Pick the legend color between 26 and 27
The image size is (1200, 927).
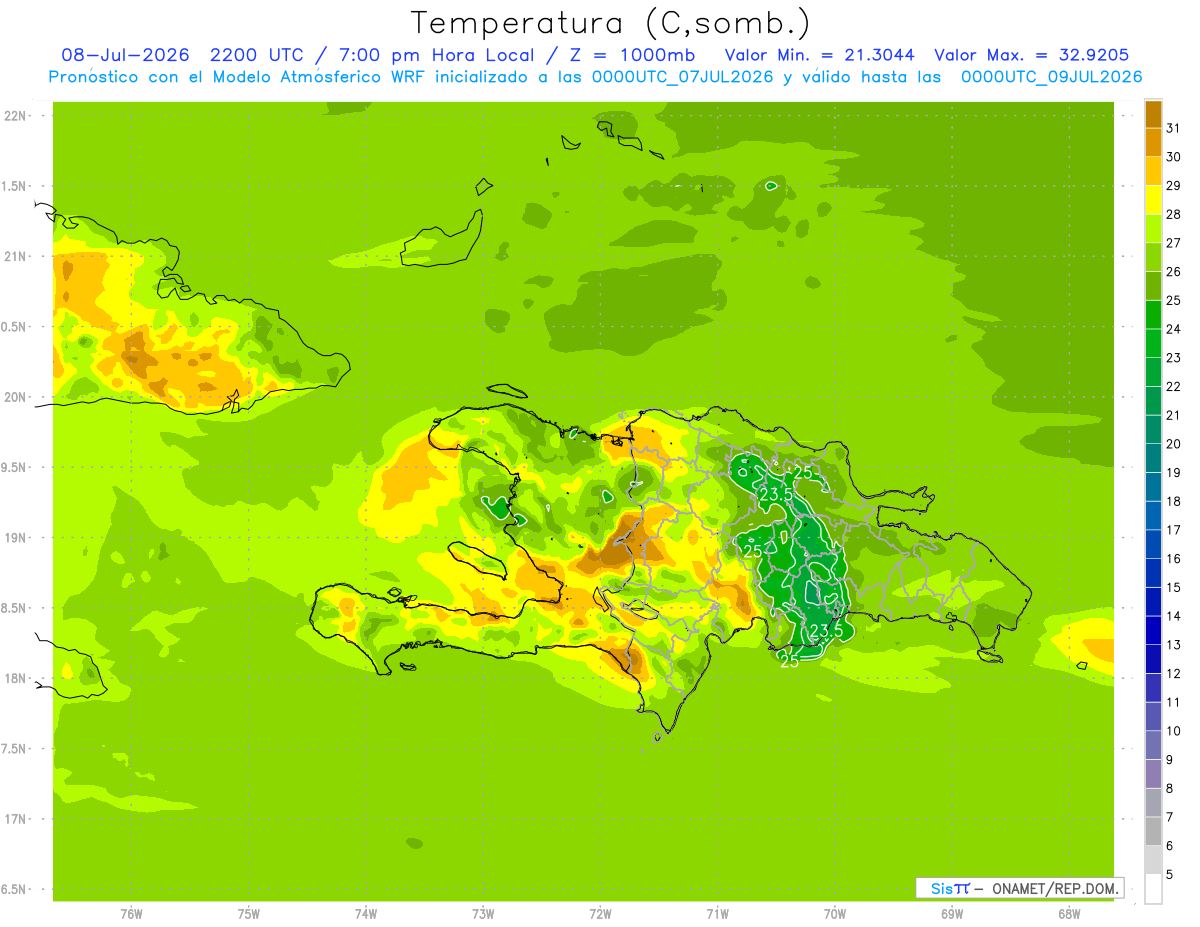[1153, 257]
